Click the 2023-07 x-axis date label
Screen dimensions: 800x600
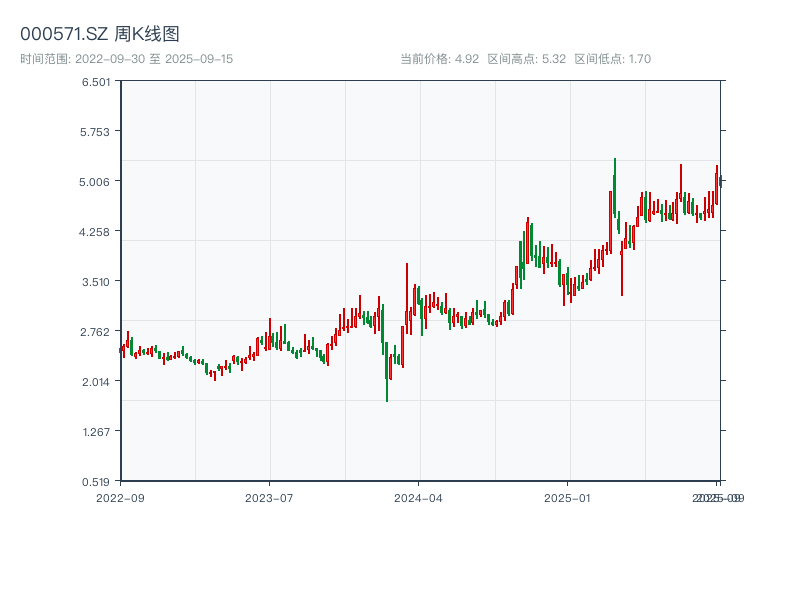tap(270, 497)
